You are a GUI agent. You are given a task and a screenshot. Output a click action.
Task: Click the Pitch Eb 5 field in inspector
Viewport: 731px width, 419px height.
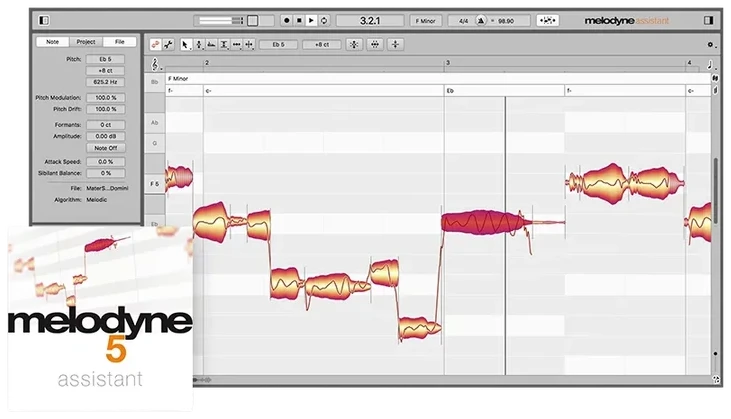point(105,59)
